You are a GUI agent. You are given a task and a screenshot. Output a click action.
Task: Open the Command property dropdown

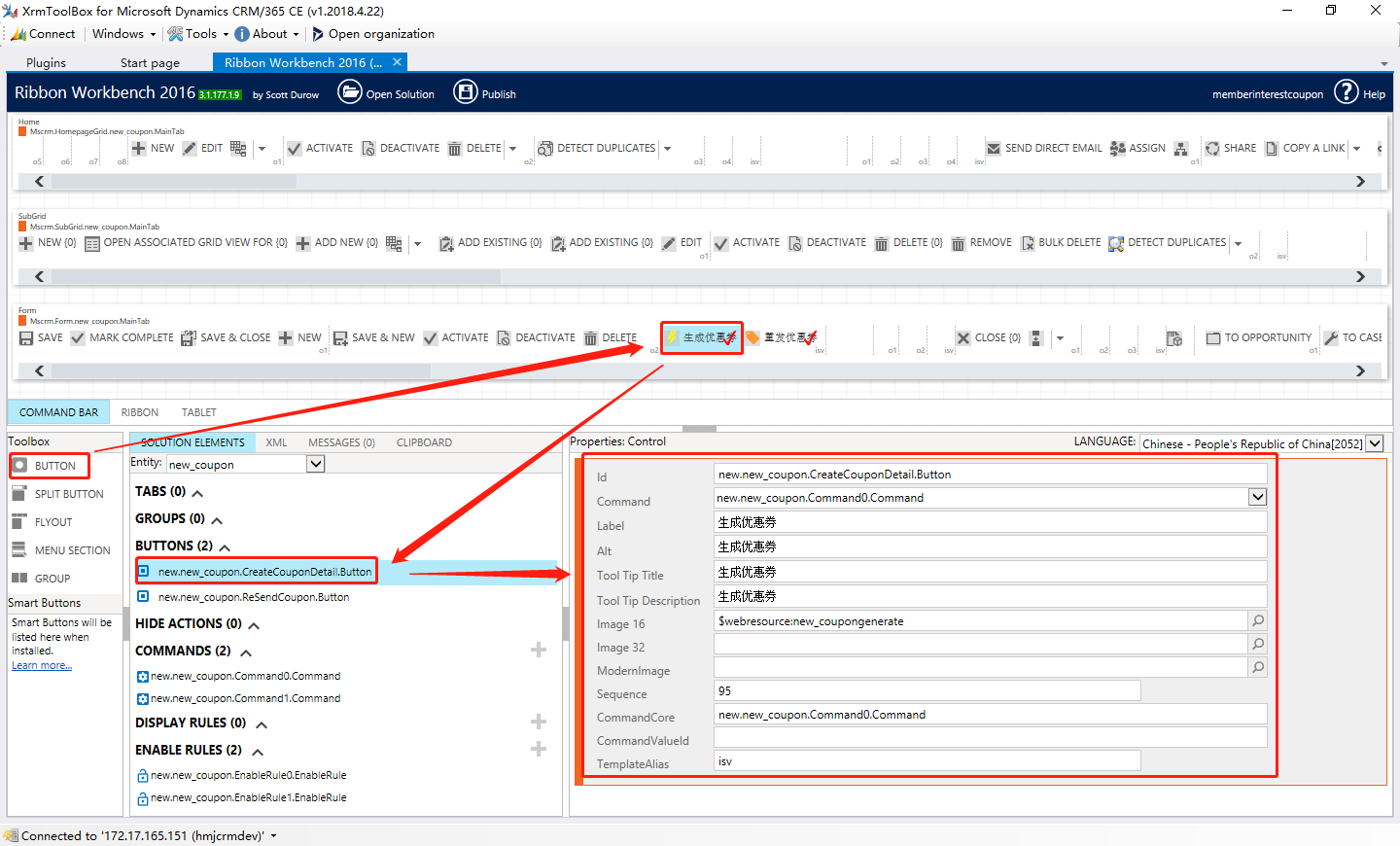(1258, 497)
